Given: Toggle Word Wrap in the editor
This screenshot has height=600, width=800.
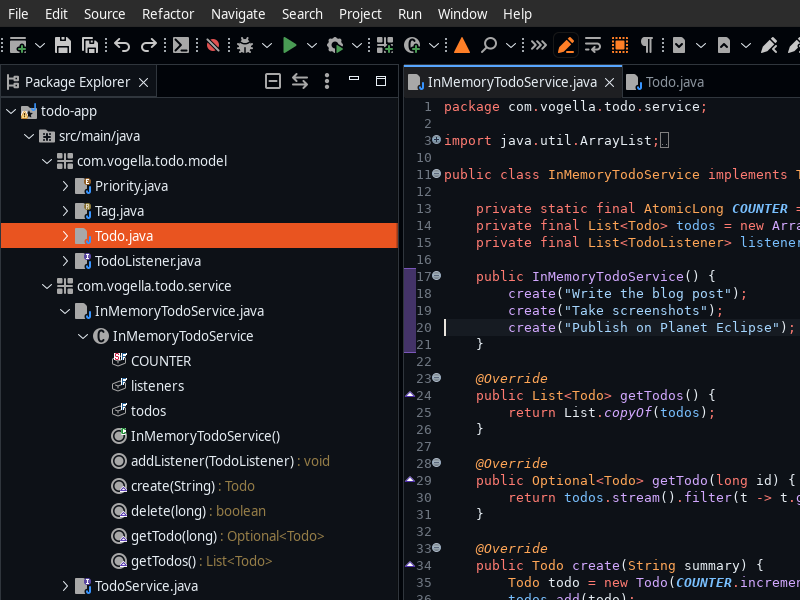Looking at the screenshot, I should click(x=593, y=45).
